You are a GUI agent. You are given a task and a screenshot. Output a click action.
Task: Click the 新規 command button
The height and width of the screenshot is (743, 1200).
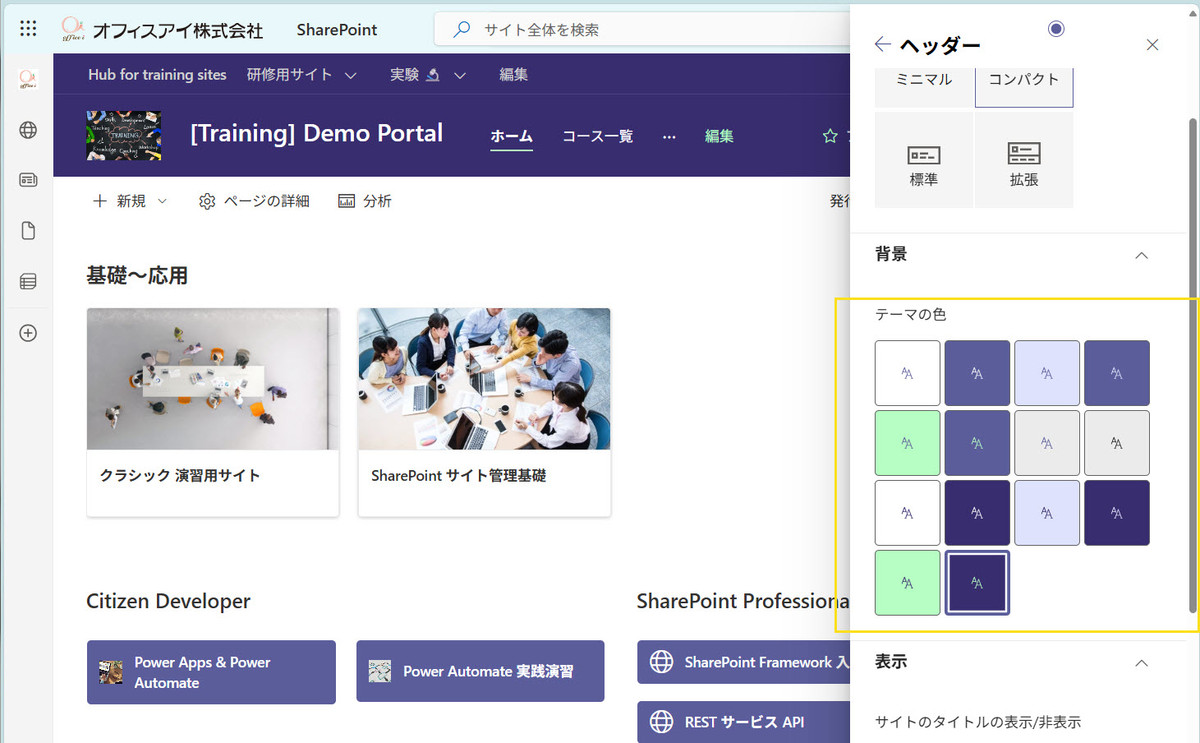point(130,201)
